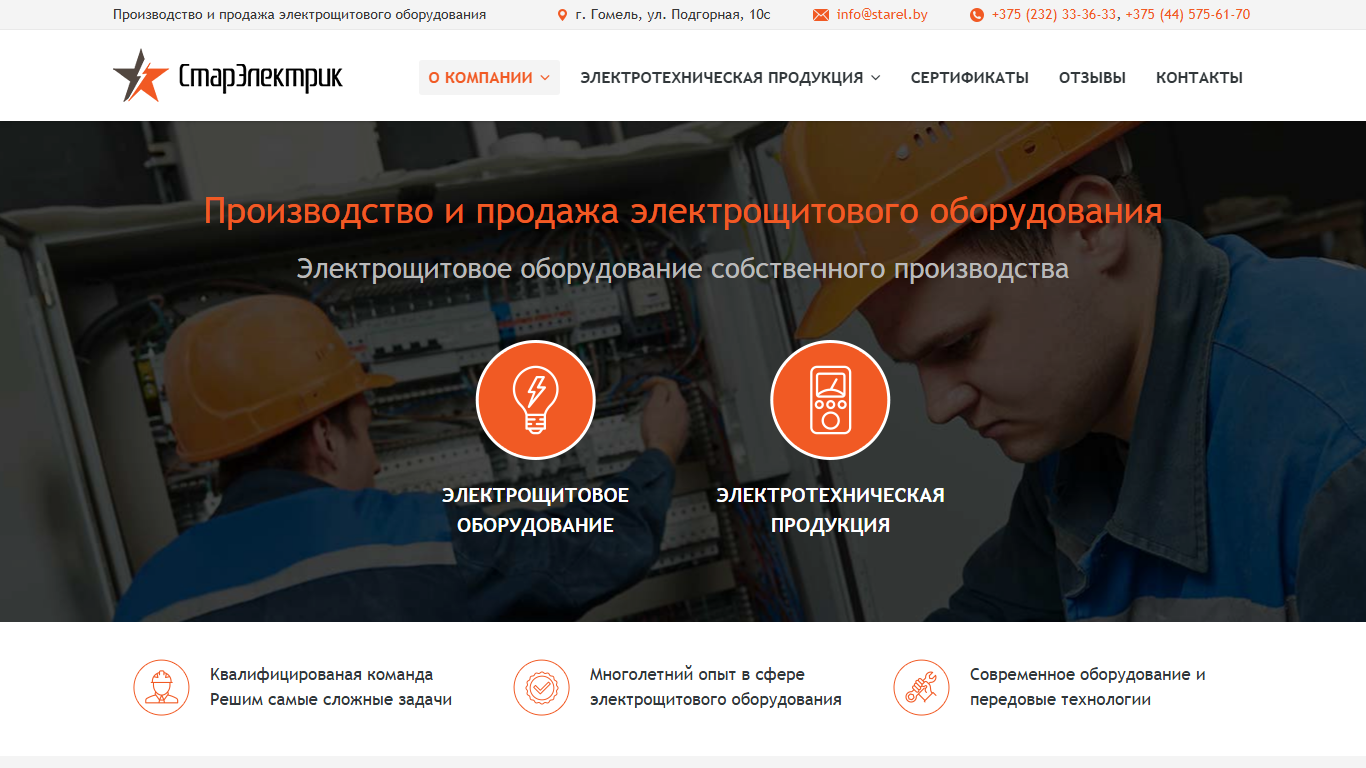The height and width of the screenshot is (768, 1366).
Task: Click the +375 (44) 575-61-70 phone number
Action: click(1188, 15)
